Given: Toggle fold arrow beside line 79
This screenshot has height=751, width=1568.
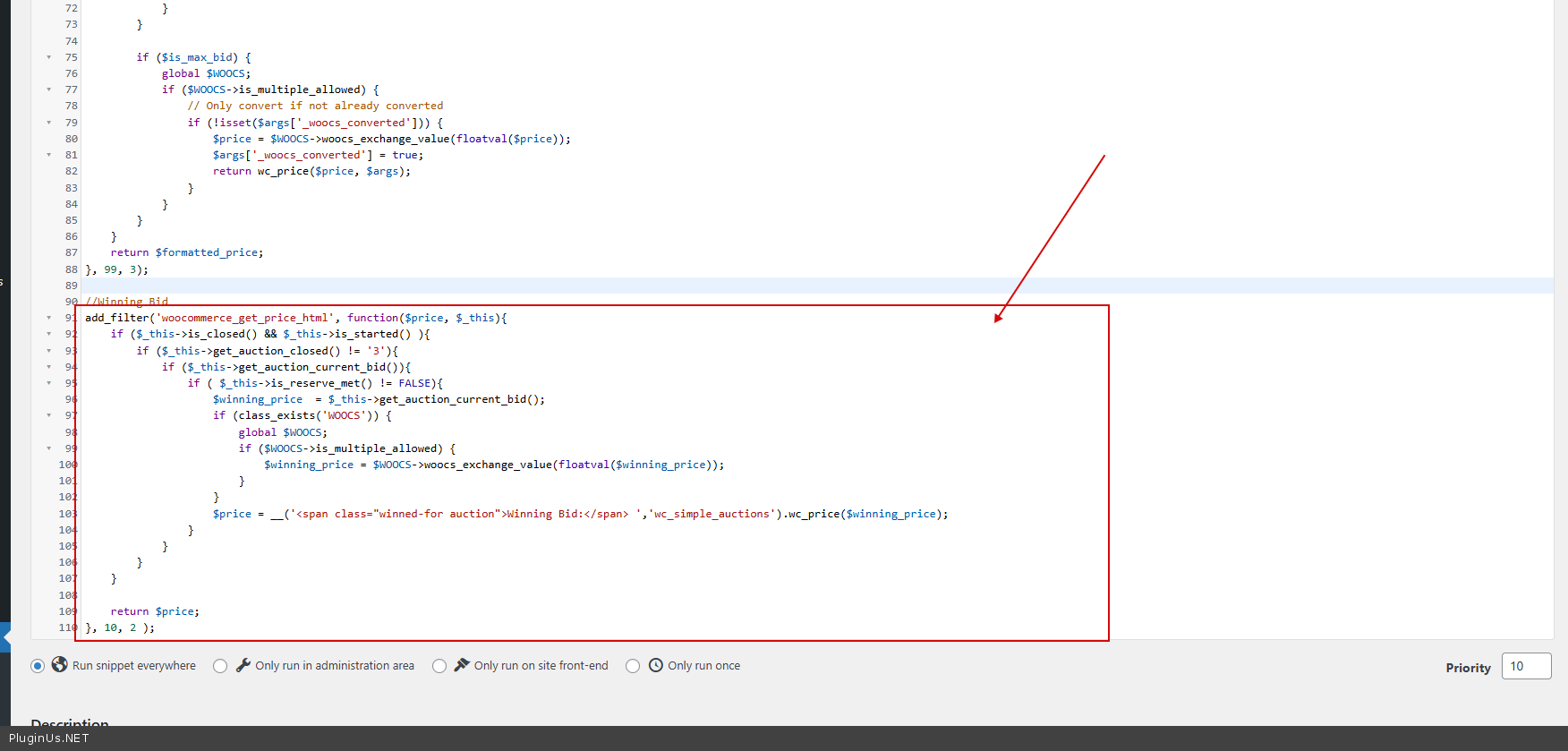Looking at the screenshot, I should (x=49, y=123).
